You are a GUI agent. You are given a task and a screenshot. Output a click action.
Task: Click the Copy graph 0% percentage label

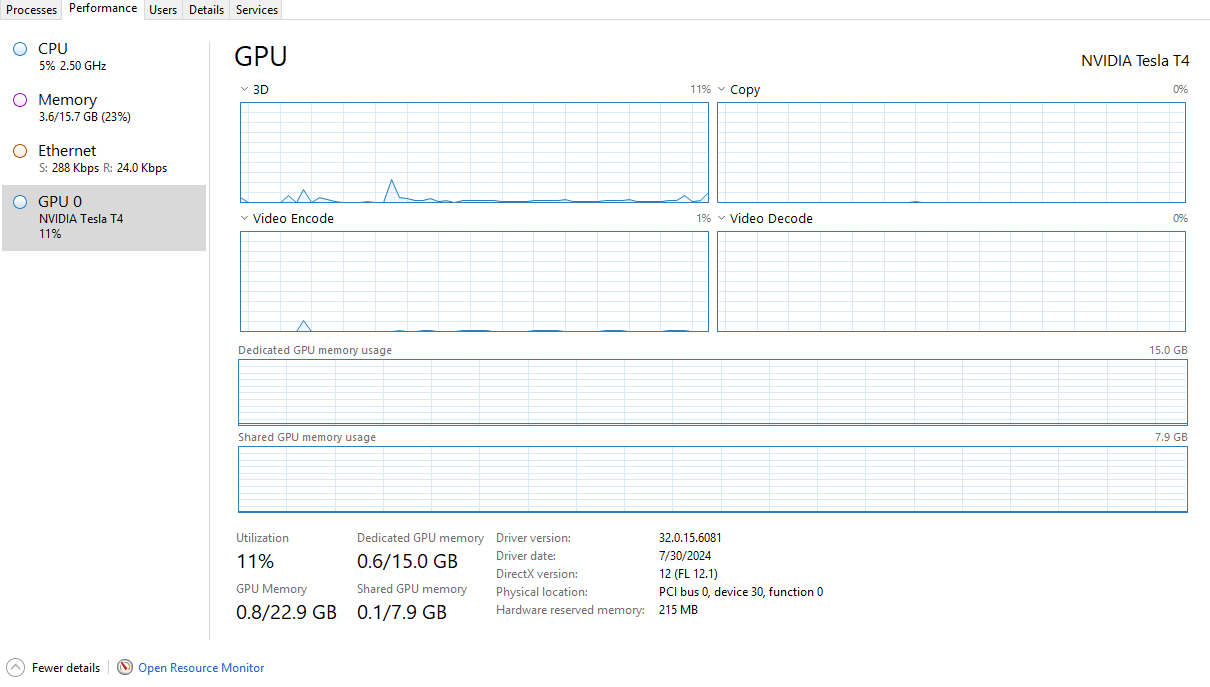click(x=1180, y=89)
